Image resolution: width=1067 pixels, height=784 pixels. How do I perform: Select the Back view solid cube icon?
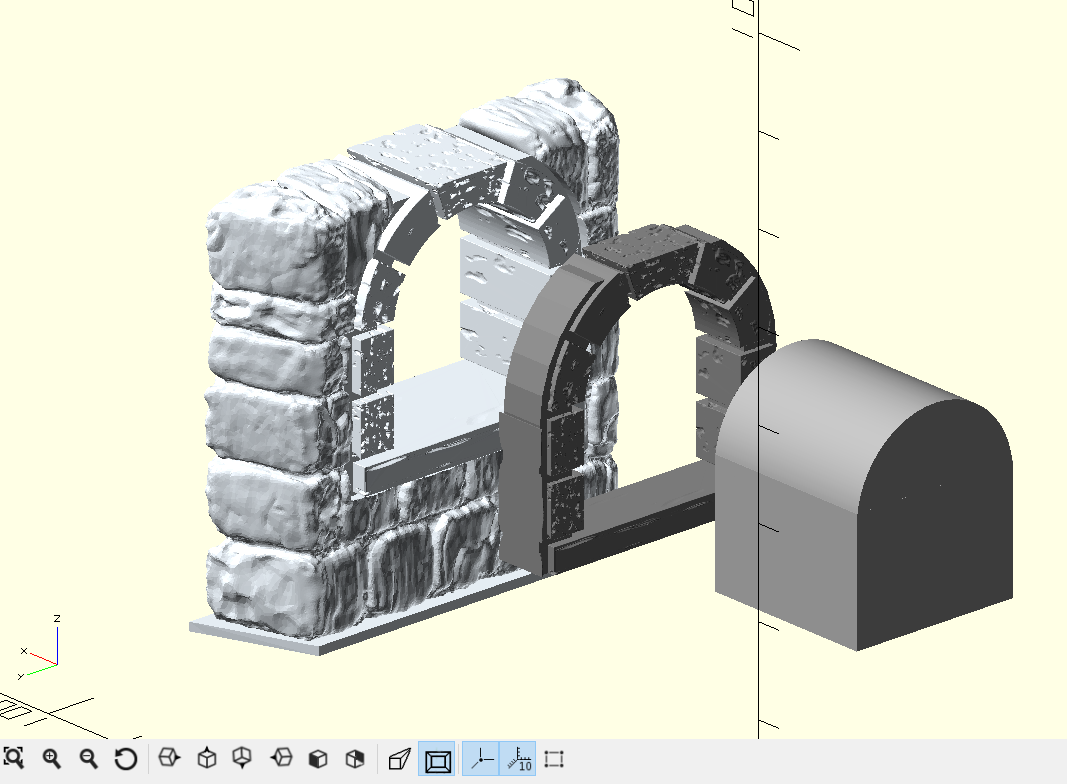click(x=354, y=759)
